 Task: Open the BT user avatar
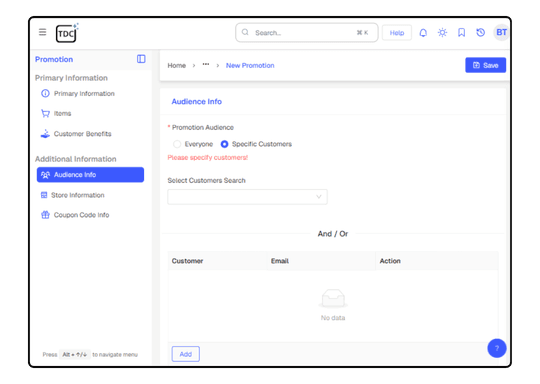pos(501,32)
